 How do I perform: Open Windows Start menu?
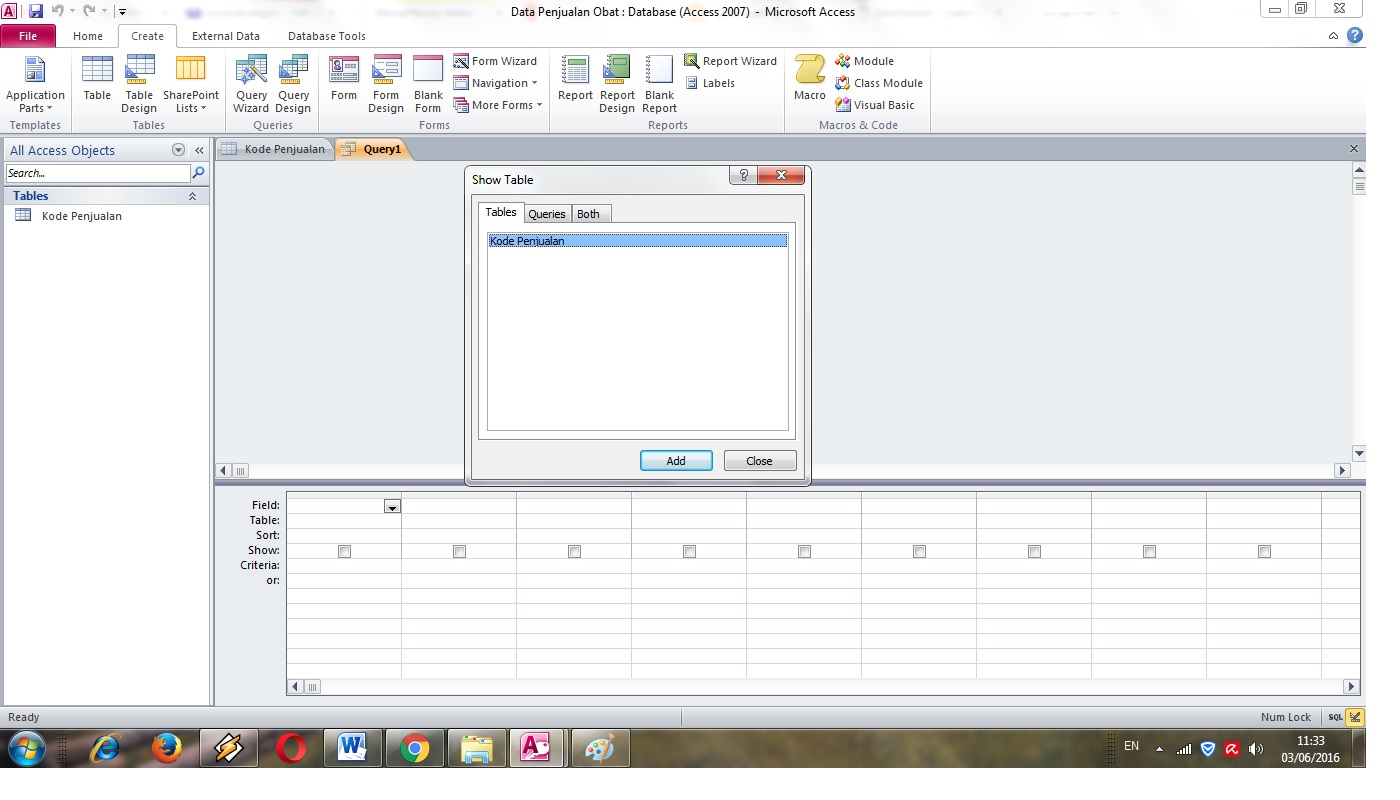[x=26, y=748]
